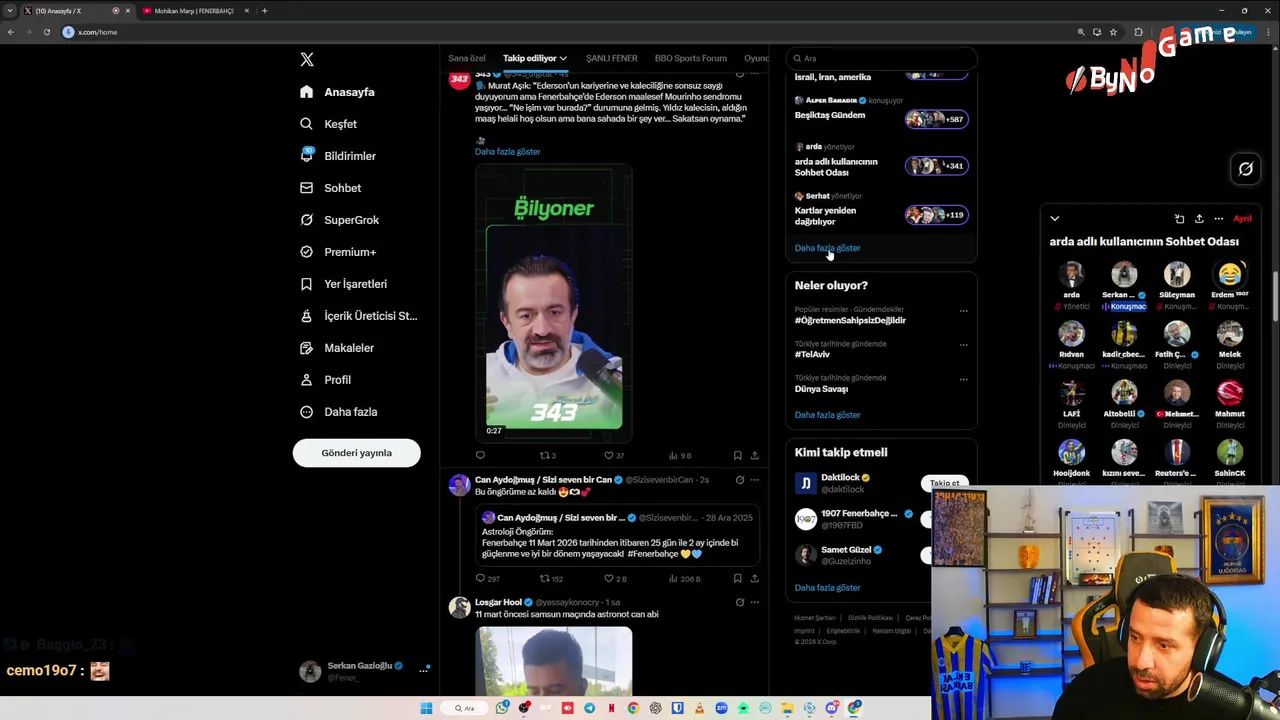Screen dimensions: 1280x720
Task: Click the repost icon in Sohbet Odası header
Action: (1179, 218)
